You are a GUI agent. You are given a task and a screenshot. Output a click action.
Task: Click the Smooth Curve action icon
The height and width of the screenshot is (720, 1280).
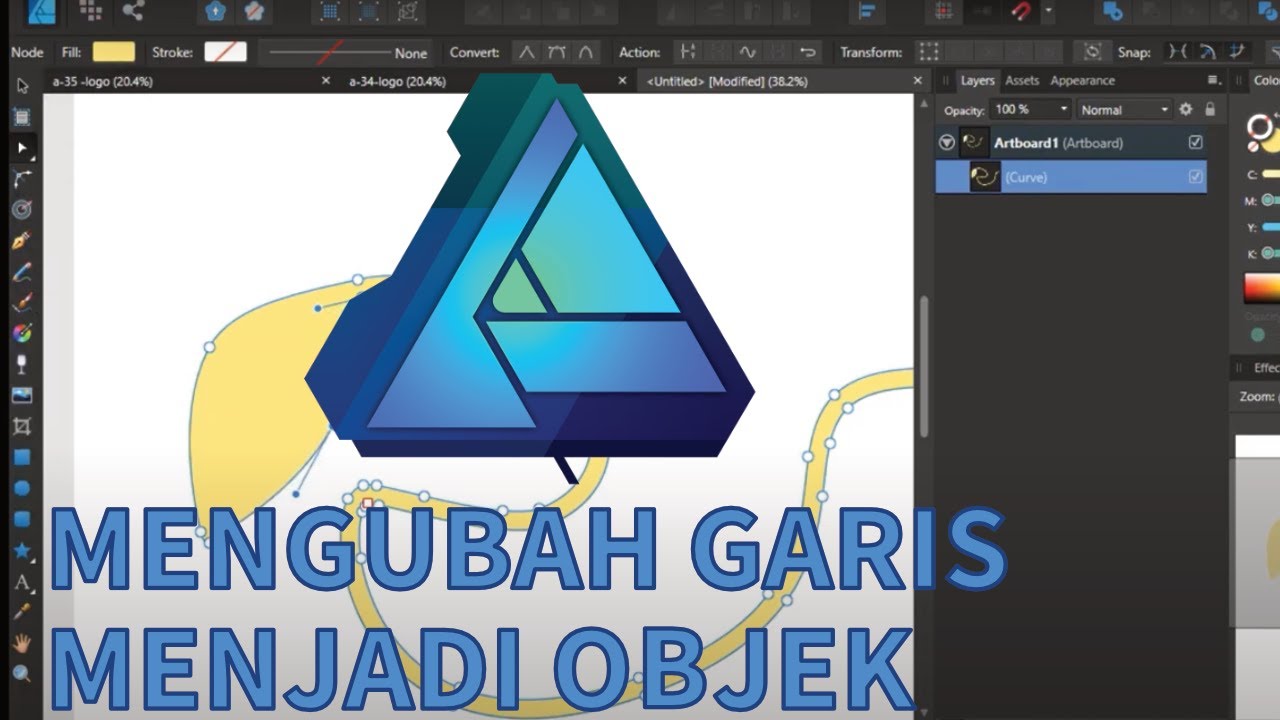point(748,52)
